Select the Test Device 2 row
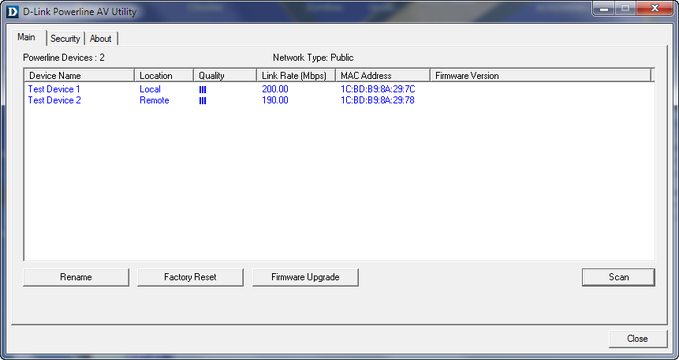The image size is (679, 360). 339,101
